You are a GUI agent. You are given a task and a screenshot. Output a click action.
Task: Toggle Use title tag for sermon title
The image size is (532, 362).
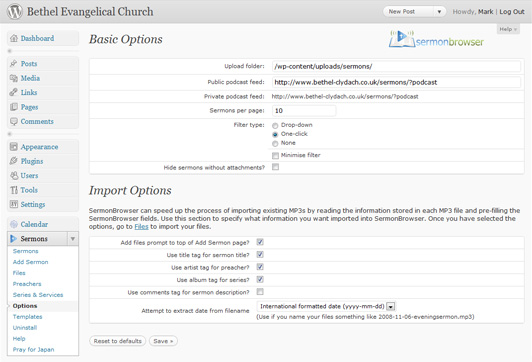tap(260, 254)
